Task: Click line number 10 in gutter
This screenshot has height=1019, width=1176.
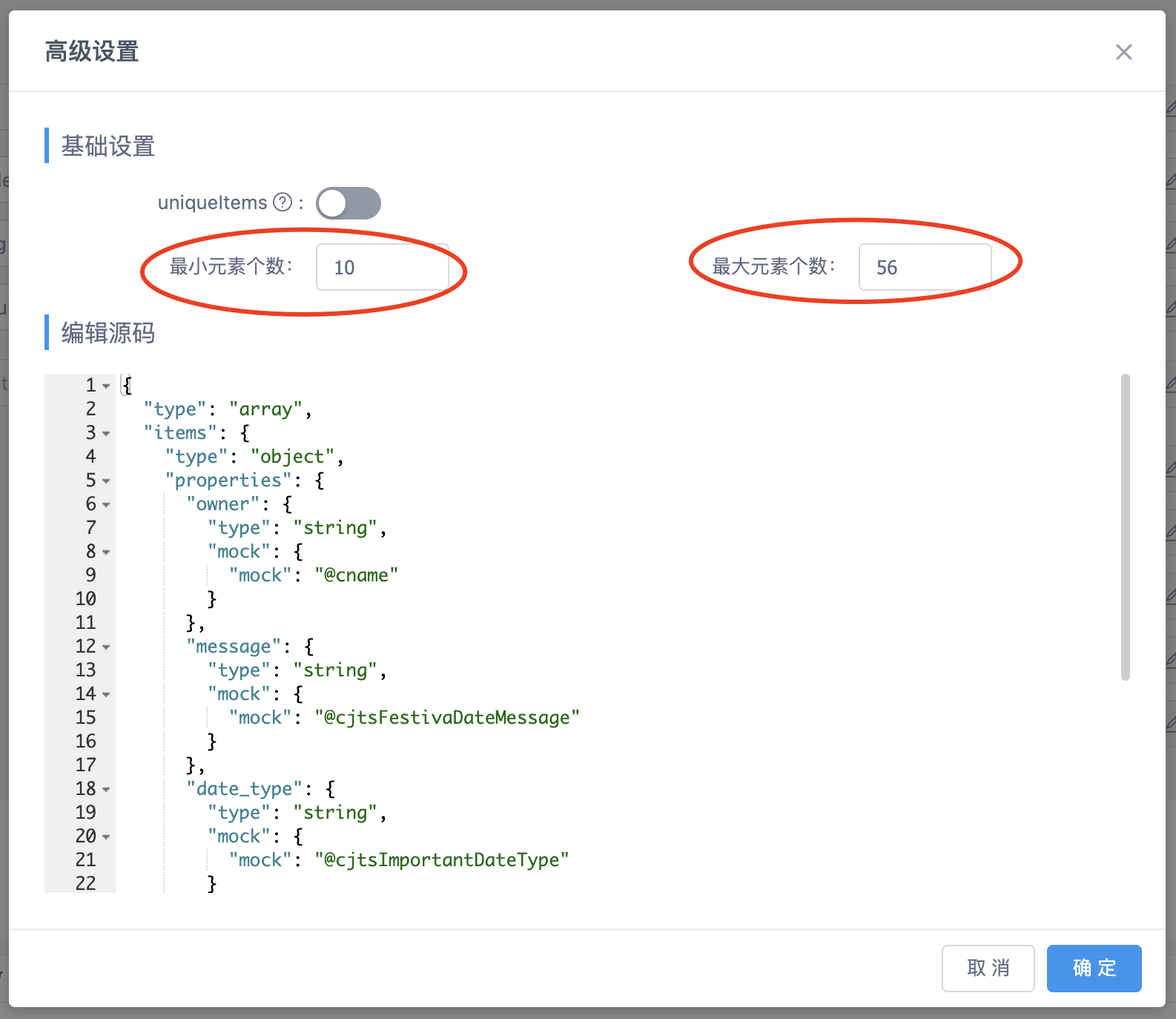Action: coord(86,598)
